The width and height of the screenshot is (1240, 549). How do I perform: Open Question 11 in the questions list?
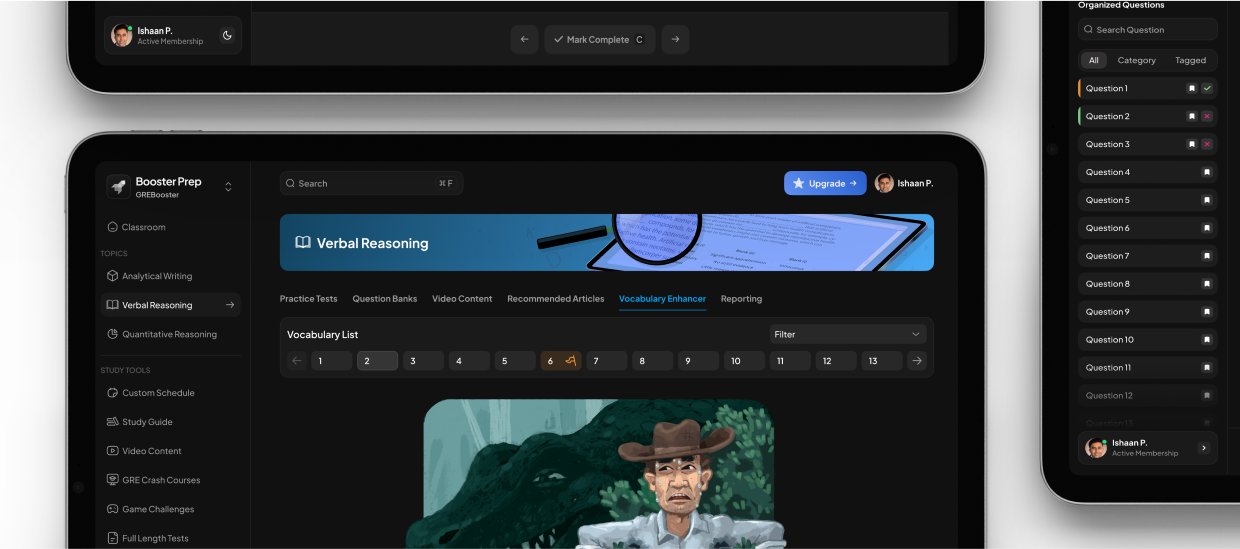pos(1148,368)
